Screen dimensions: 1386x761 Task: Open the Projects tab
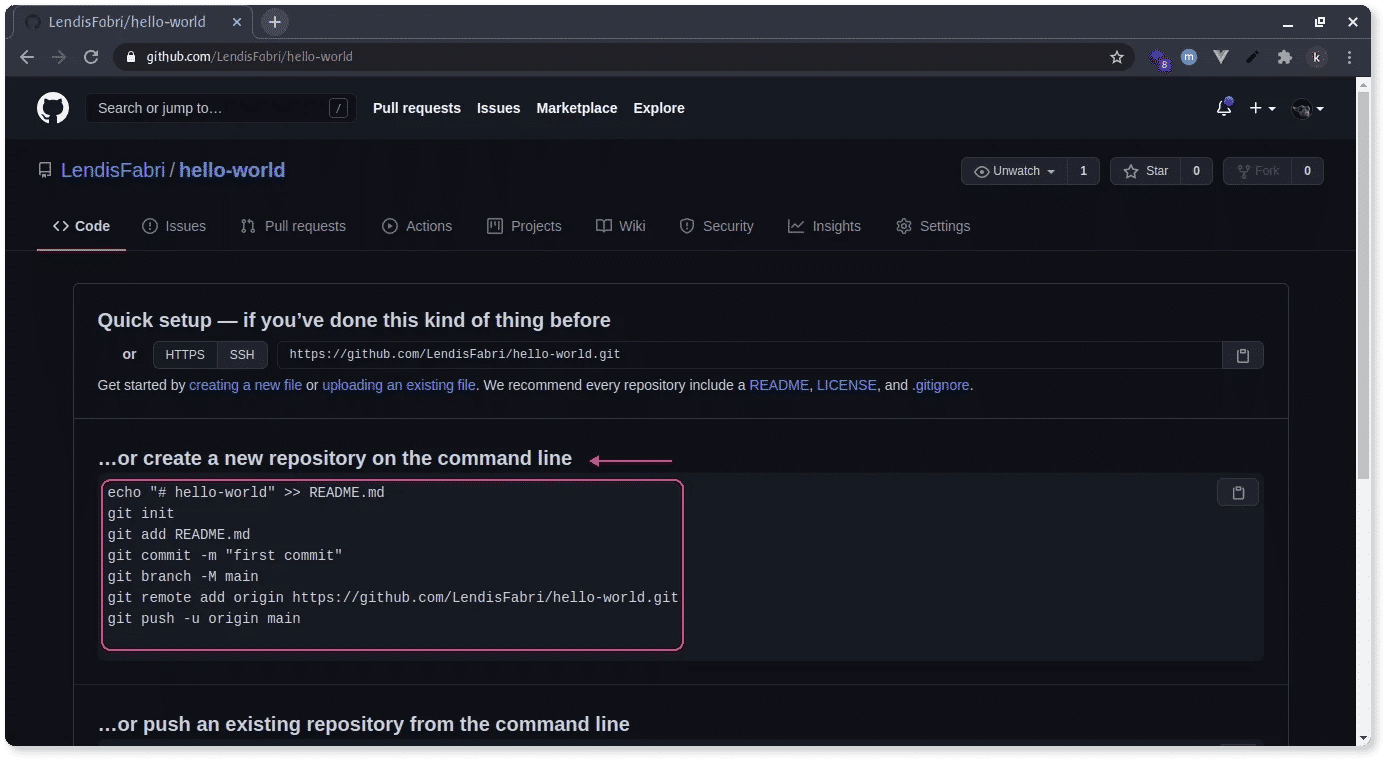524,226
